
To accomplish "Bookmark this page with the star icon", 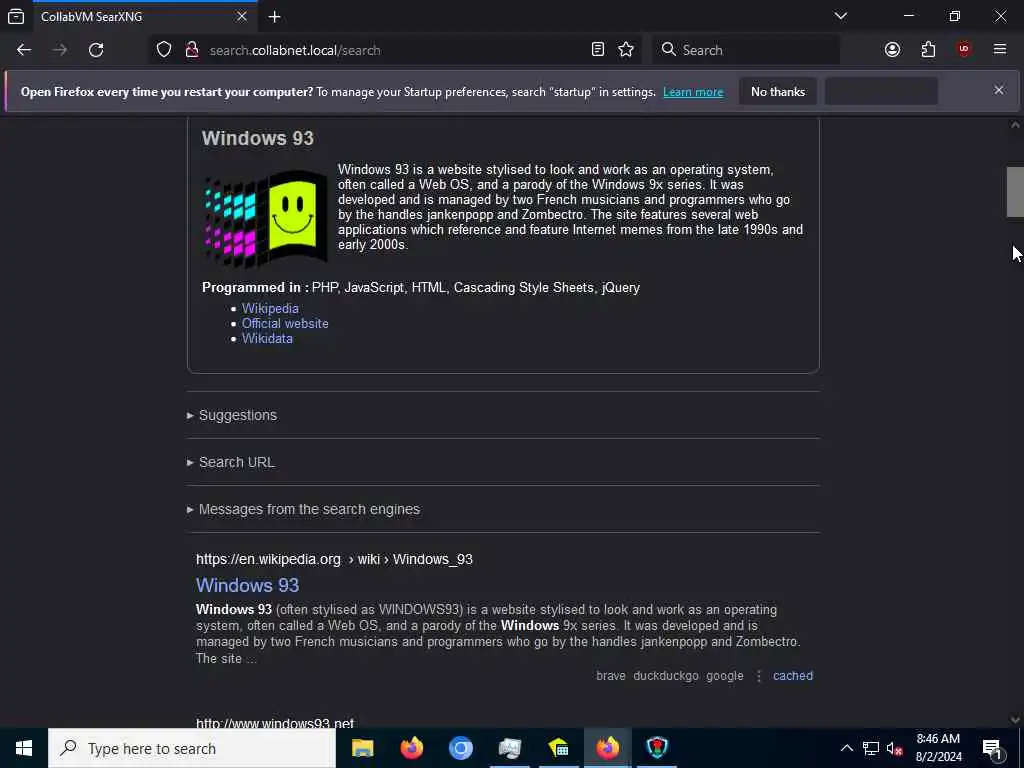I will tap(626, 50).
